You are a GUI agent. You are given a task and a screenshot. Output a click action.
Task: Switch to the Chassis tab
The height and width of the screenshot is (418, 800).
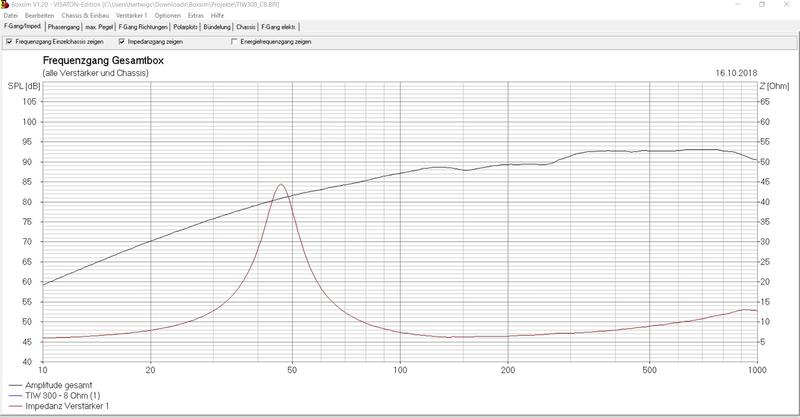tap(246, 27)
